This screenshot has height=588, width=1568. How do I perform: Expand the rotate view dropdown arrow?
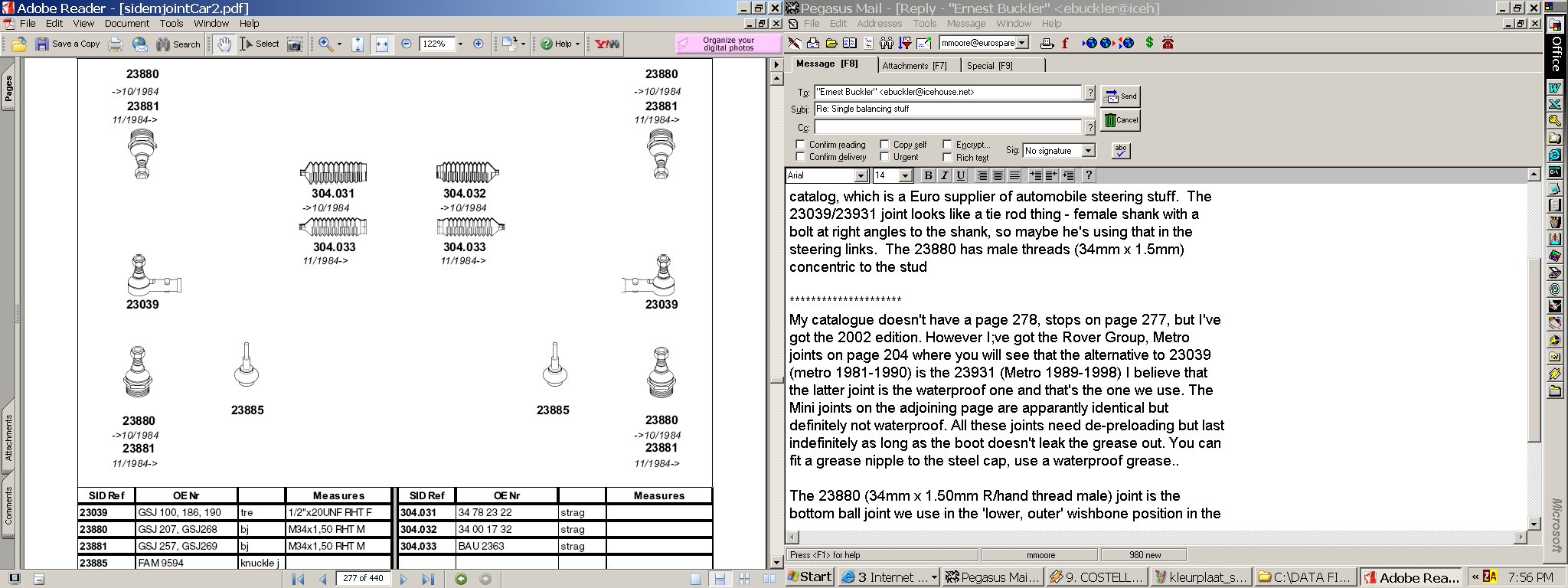point(523,44)
